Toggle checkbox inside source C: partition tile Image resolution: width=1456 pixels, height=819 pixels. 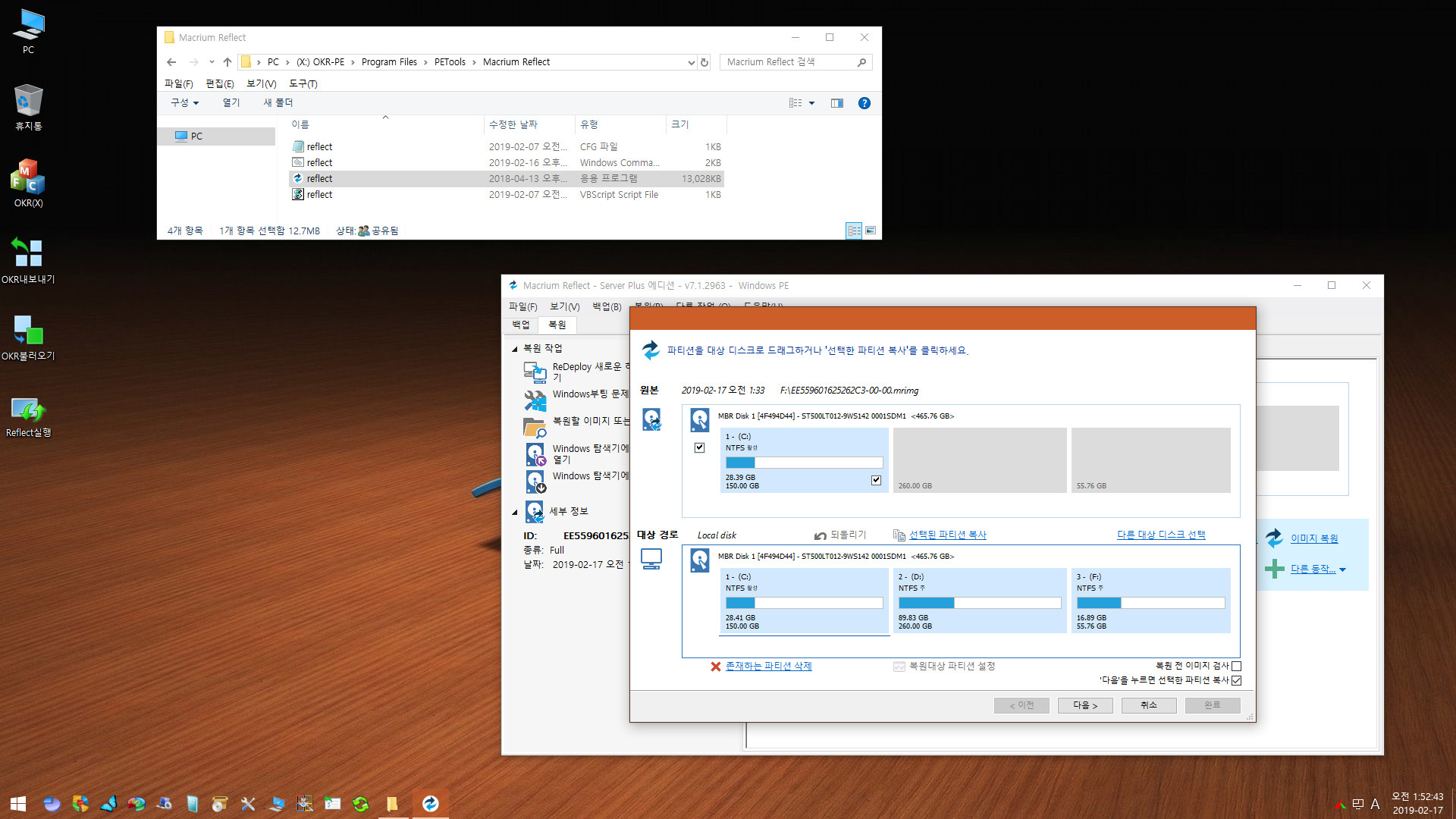tap(876, 480)
